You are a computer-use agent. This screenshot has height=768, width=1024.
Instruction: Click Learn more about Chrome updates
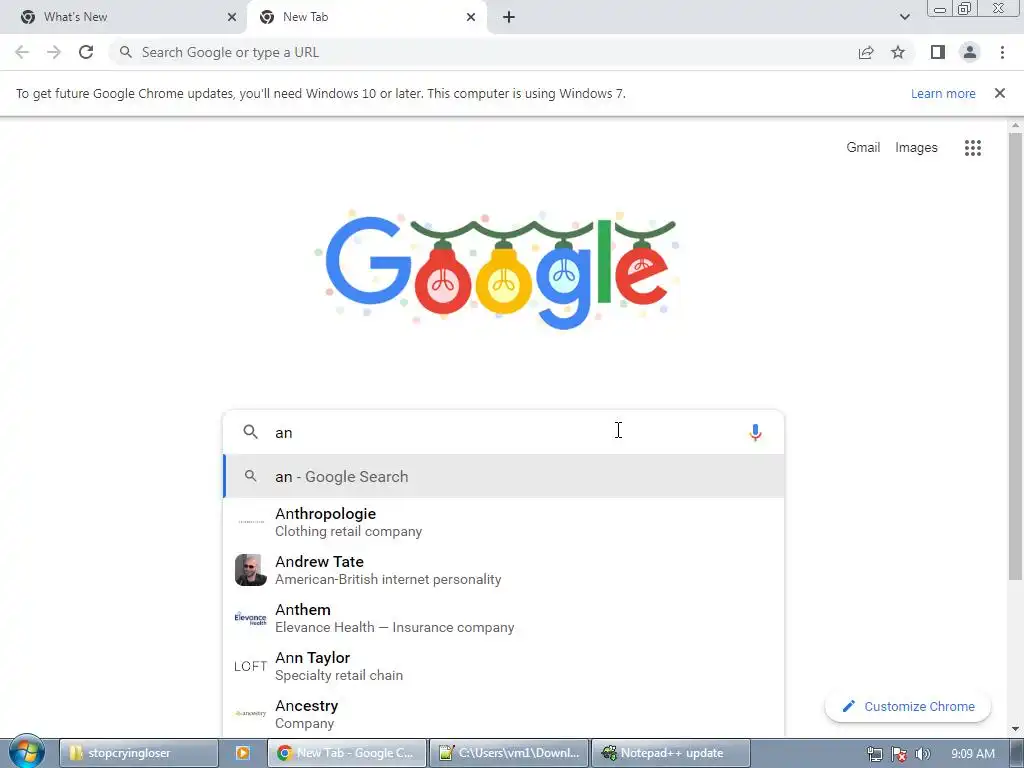[x=943, y=93]
